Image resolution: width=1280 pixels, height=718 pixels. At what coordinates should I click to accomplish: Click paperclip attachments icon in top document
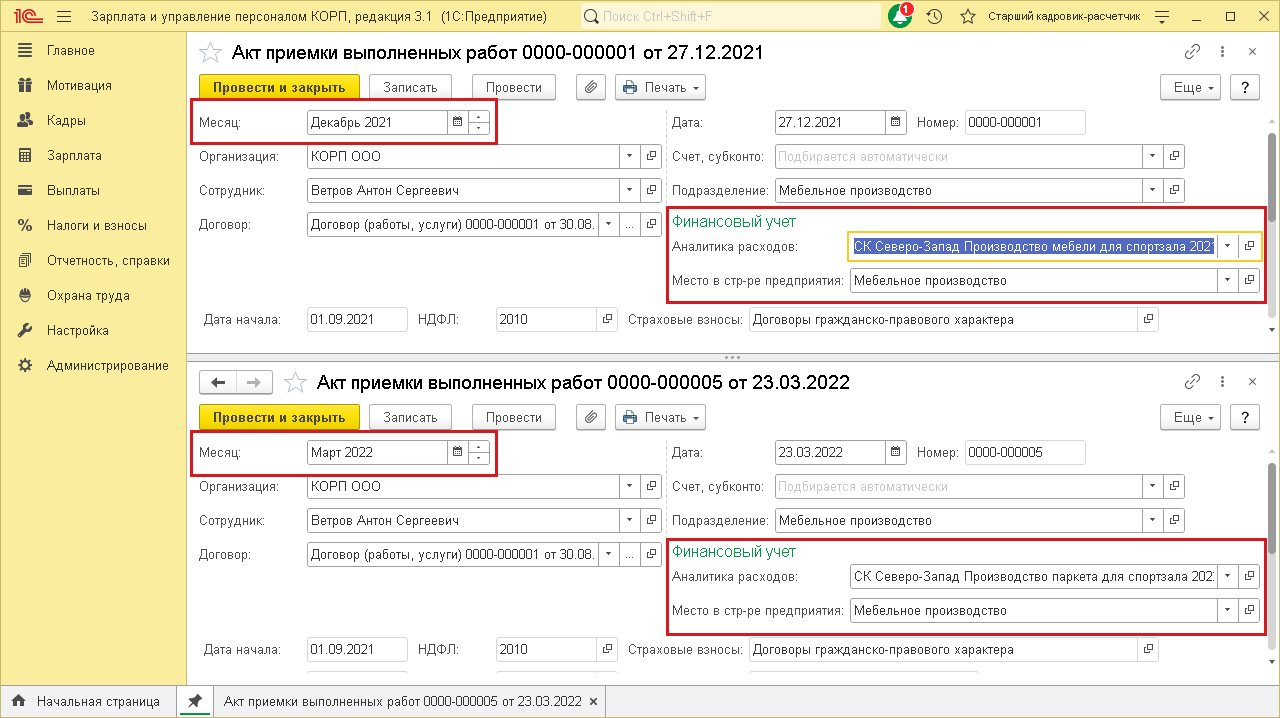click(591, 87)
